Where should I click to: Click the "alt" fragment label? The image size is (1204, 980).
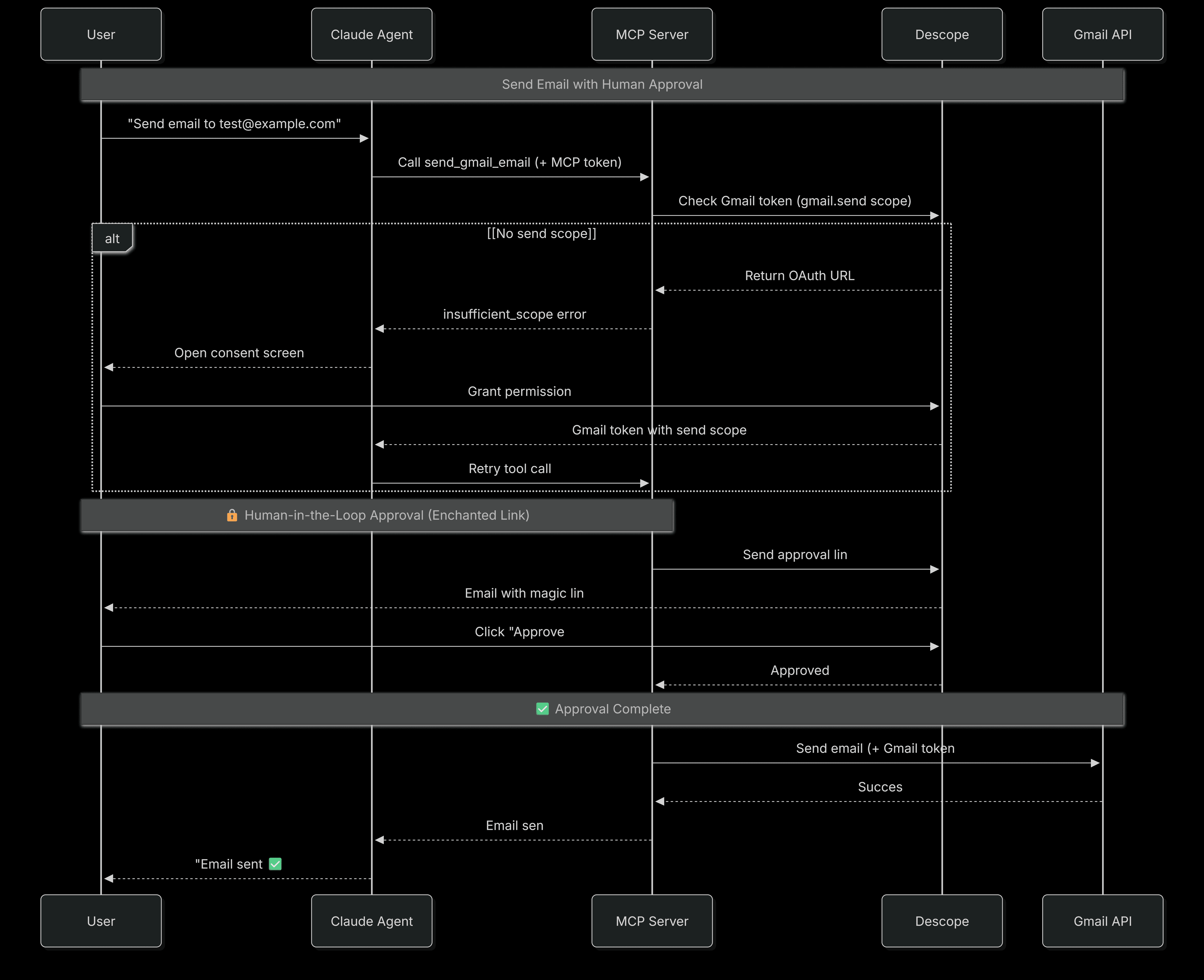(112, 238)
